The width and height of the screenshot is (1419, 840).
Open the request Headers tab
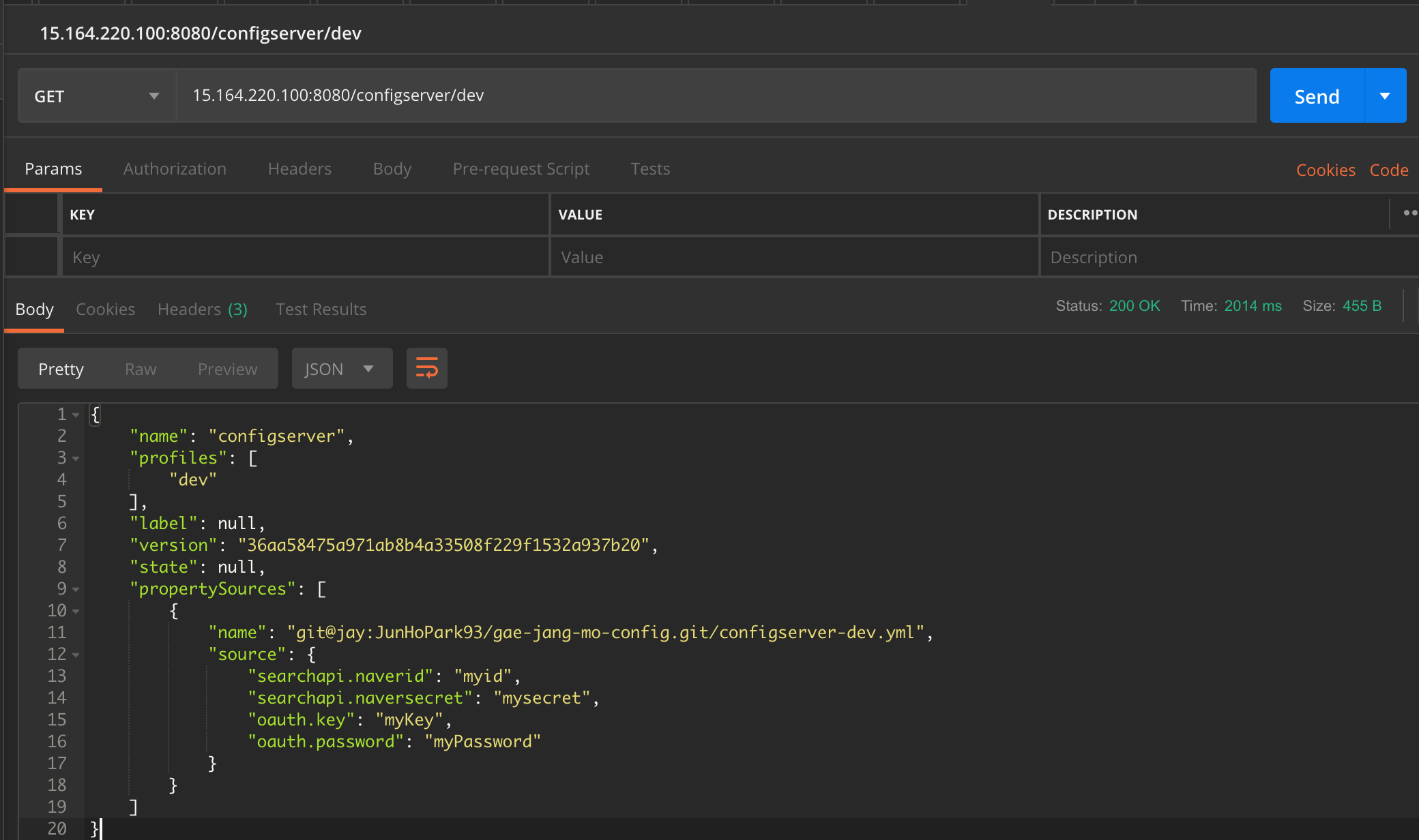[x=299, y=169]
